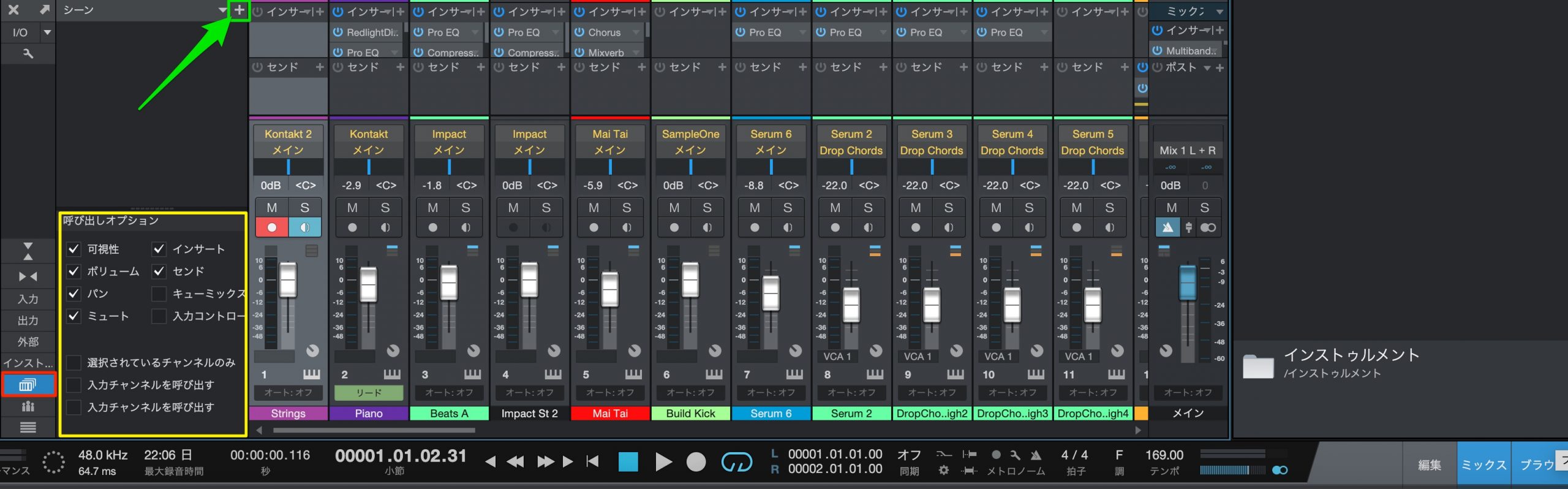
Task: Open the ミック preset dropdown on main channel
Action: click(x=1219, y=12)
